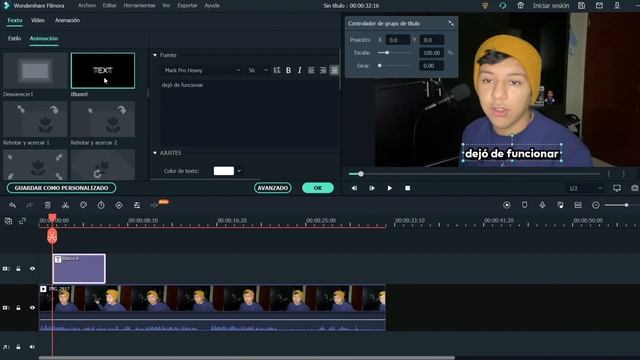Select the Desvanecer1 animation preset

click(35, 71)
